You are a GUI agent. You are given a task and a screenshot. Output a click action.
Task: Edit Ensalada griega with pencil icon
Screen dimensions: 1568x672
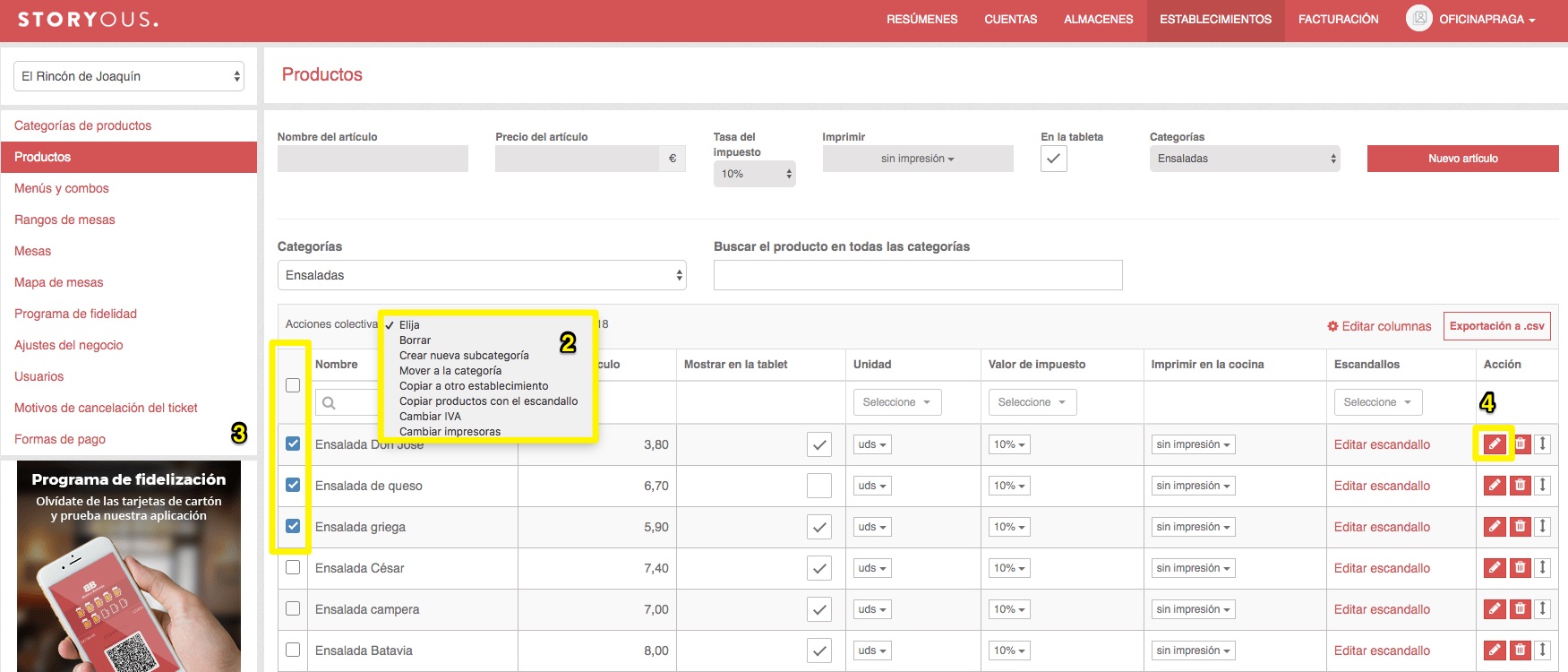pos(1495,526)
